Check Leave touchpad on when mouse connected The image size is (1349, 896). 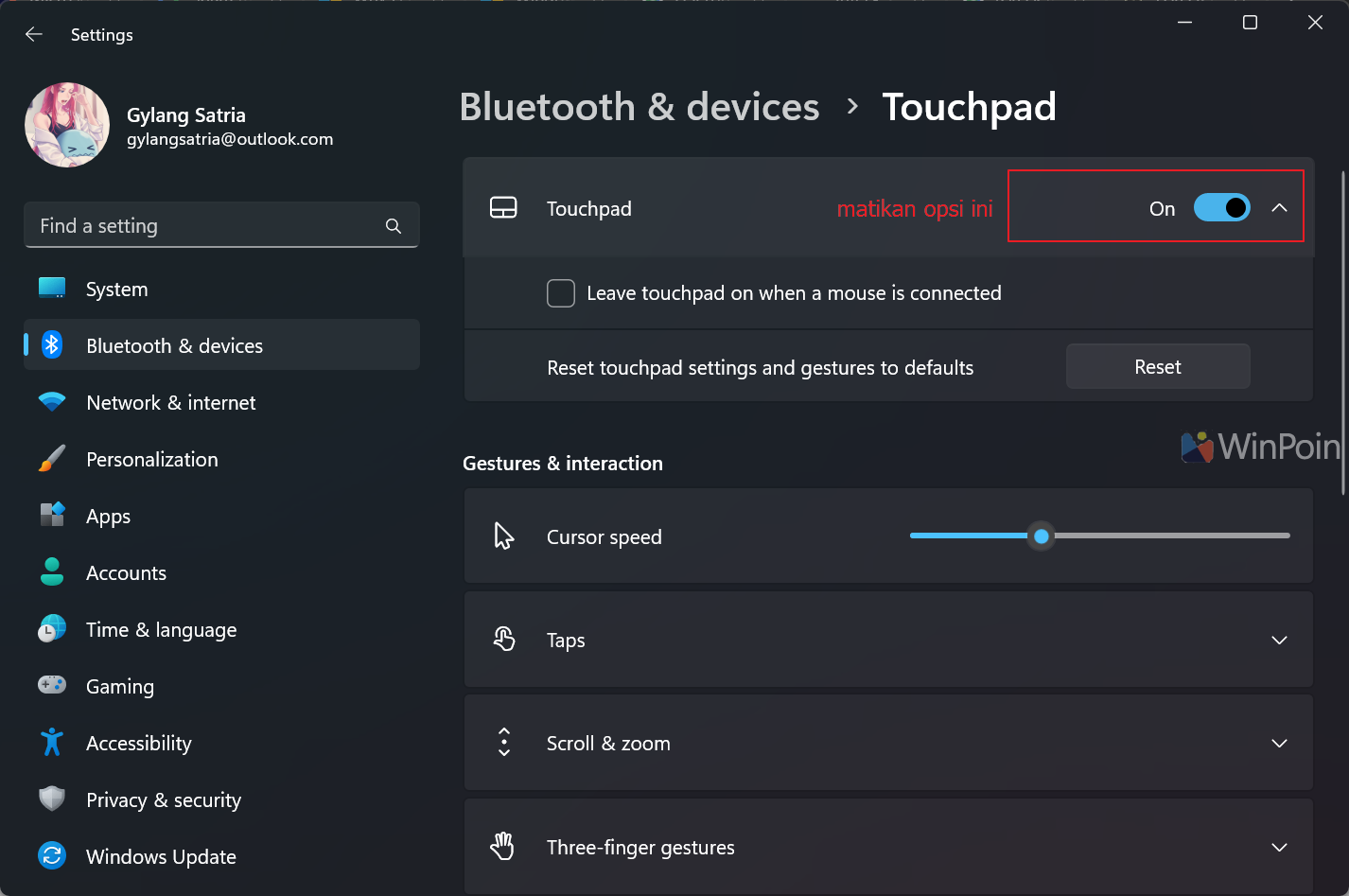click(561, 293)
